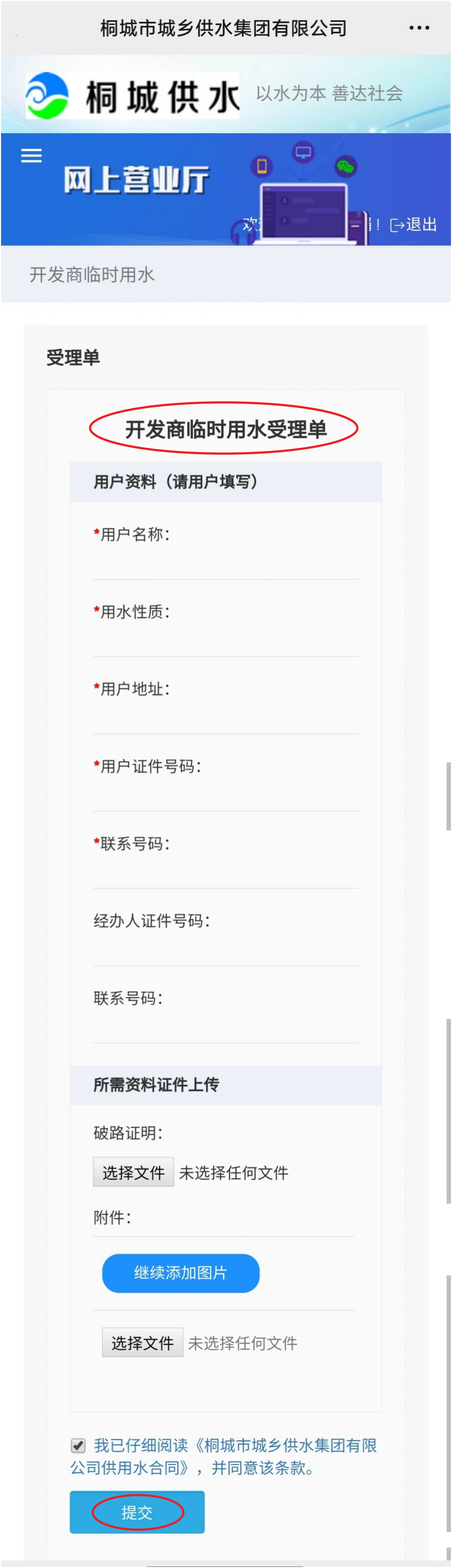The height and width of the screenshot is (1568, 452).
Task: Click the 退出 logout icon
Action: 397,225
